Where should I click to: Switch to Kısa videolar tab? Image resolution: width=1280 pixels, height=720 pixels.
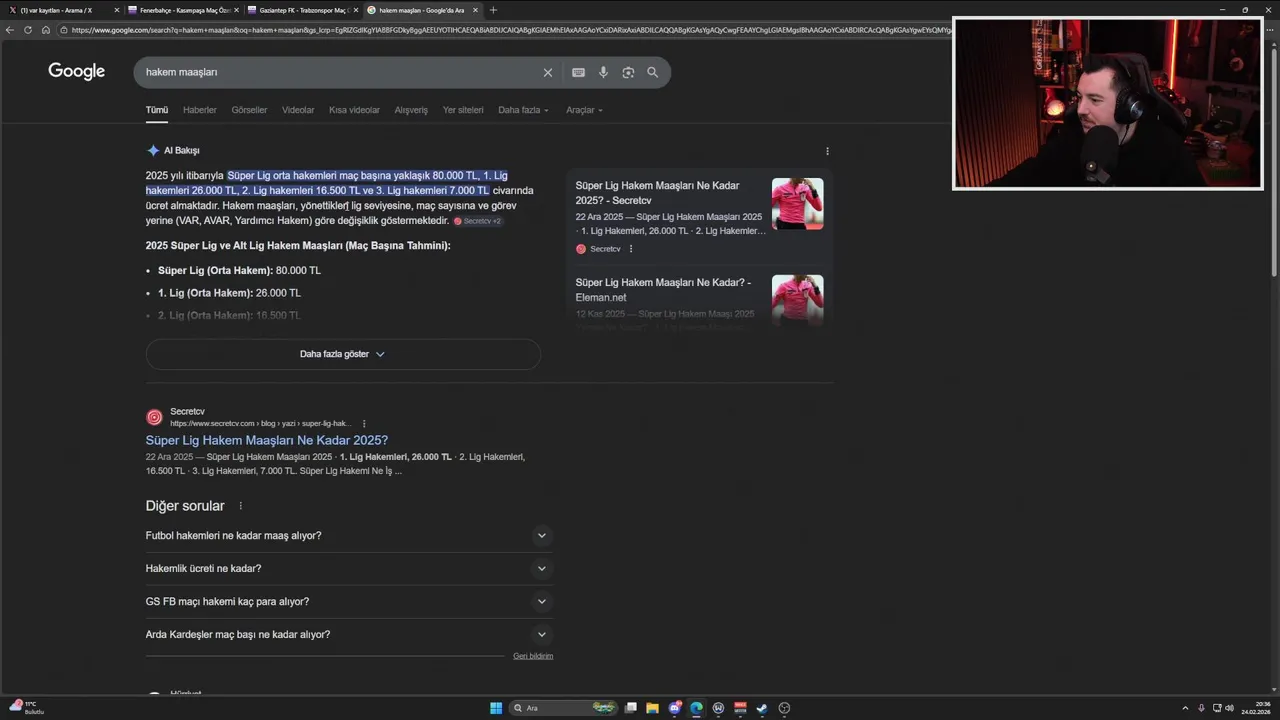point(354,110)
